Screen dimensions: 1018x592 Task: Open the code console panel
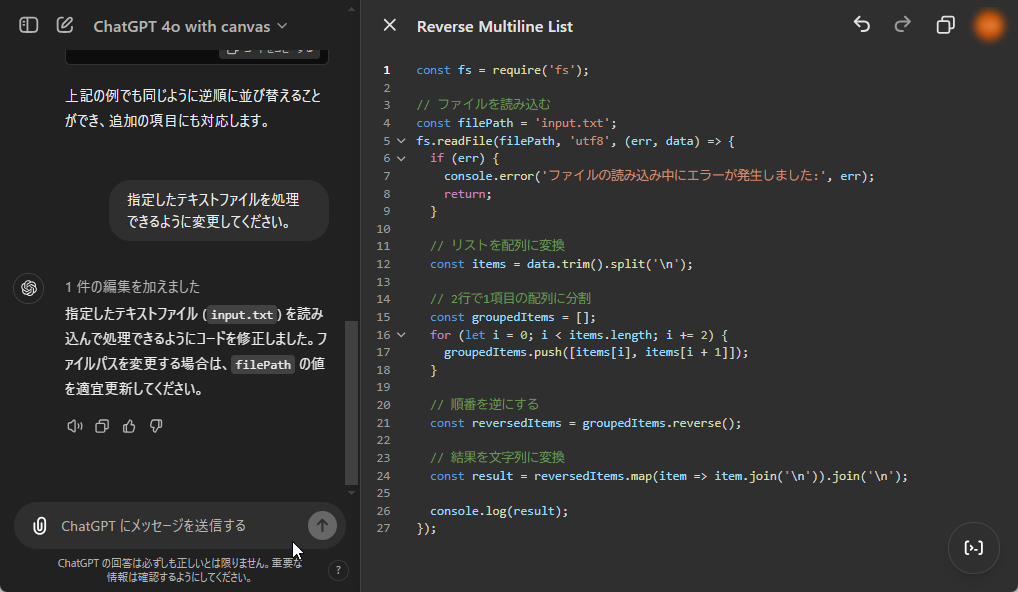click(973, 547)
